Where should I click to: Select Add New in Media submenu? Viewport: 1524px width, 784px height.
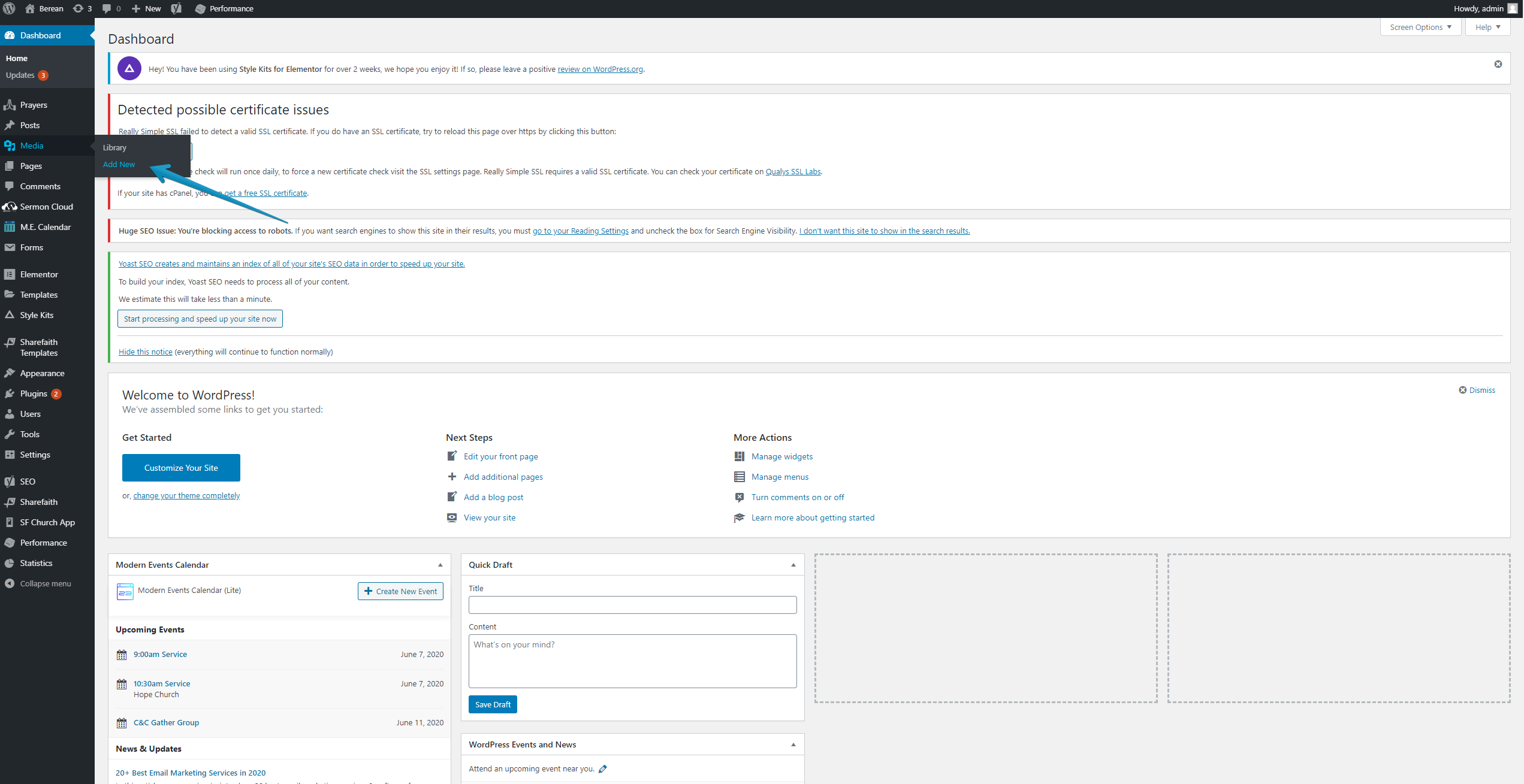tap(119, 164)
